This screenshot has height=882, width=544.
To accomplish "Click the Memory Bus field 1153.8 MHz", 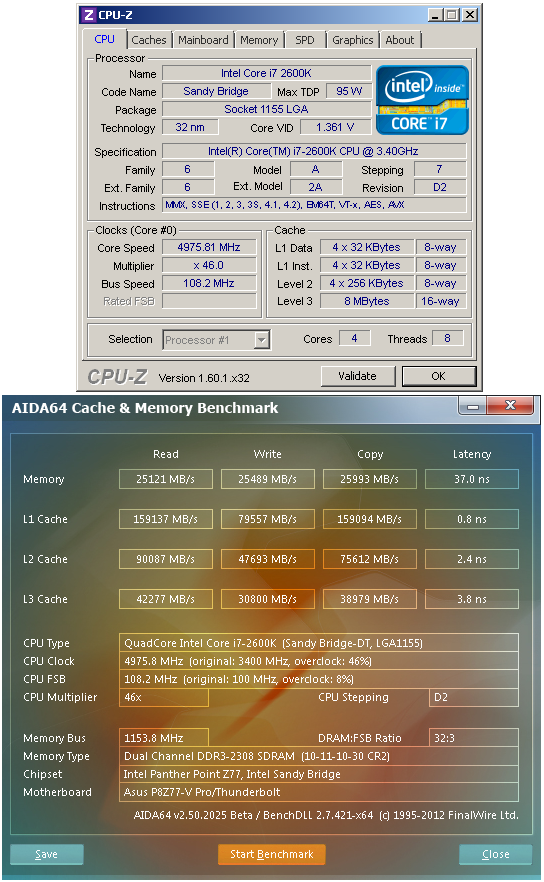I will coord(164,738).
